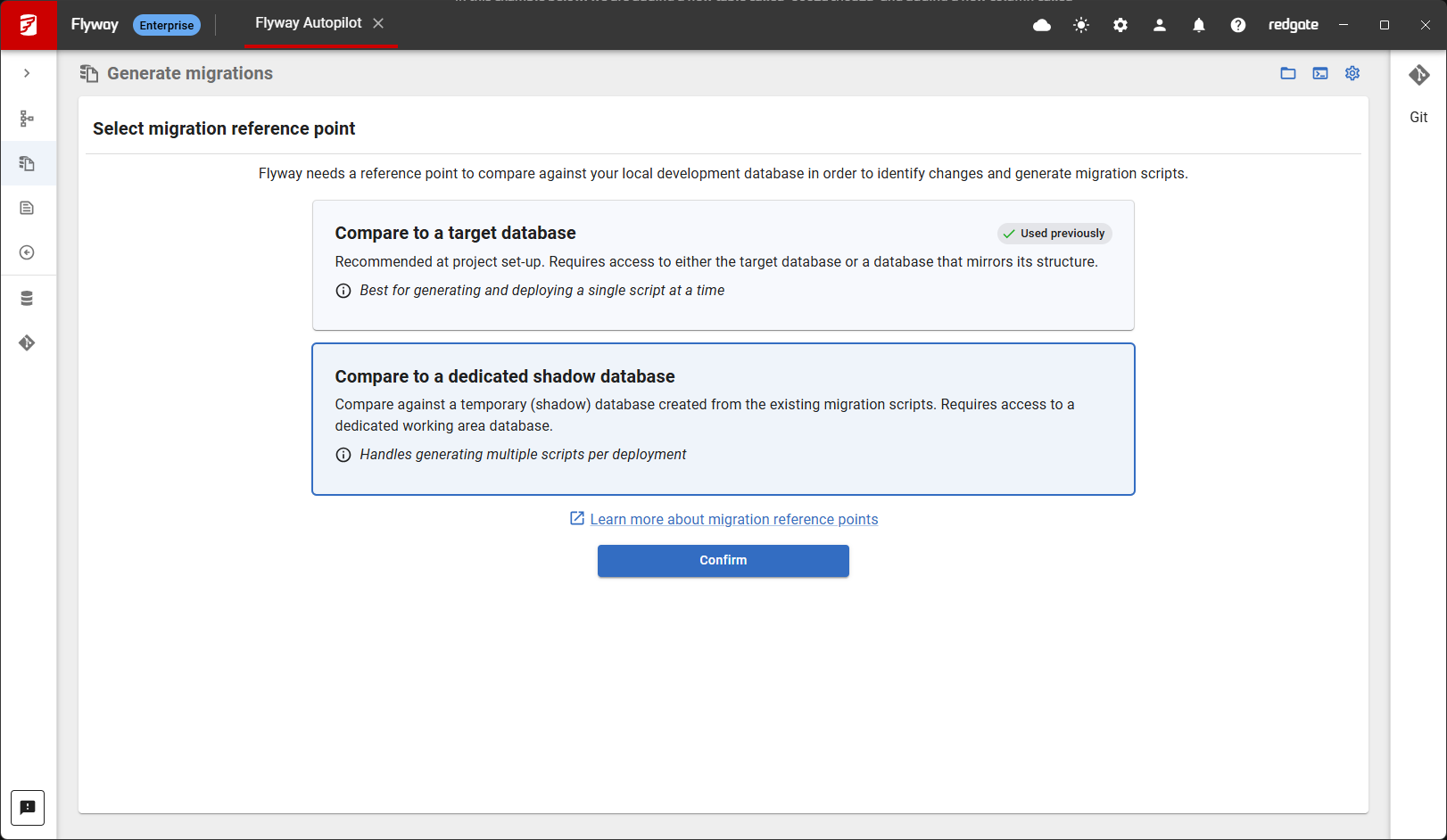
Task: Click the cloud icon in title bar
Action: tap(1042, 25)
